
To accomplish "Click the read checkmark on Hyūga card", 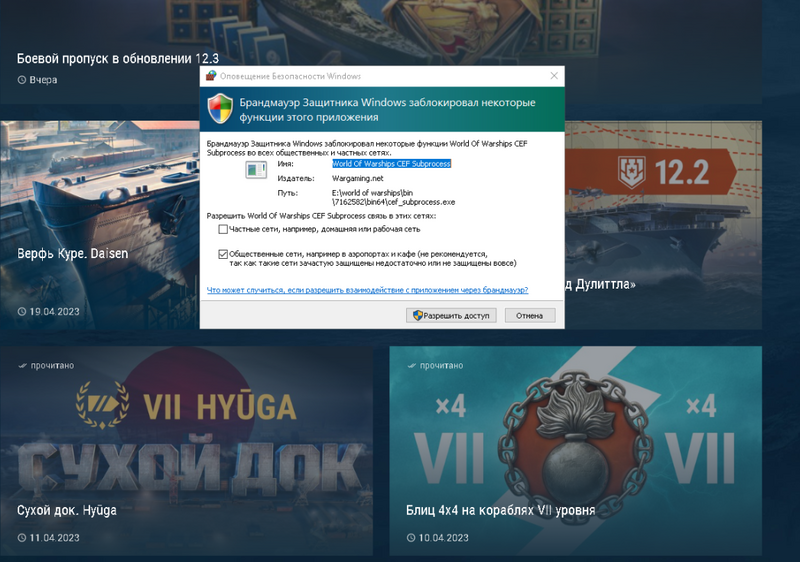I will (x=22, y=366).
